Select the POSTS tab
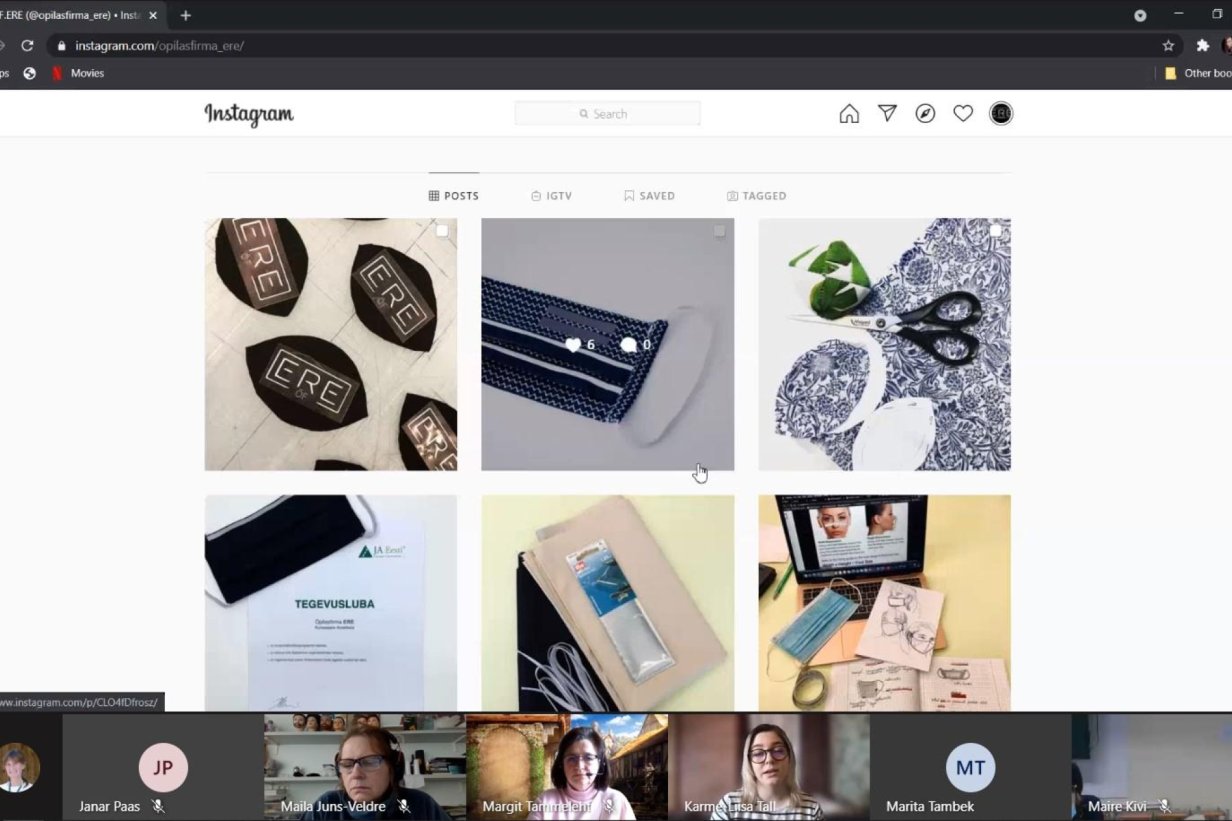 pyautogui.click(x=453, y=196)
